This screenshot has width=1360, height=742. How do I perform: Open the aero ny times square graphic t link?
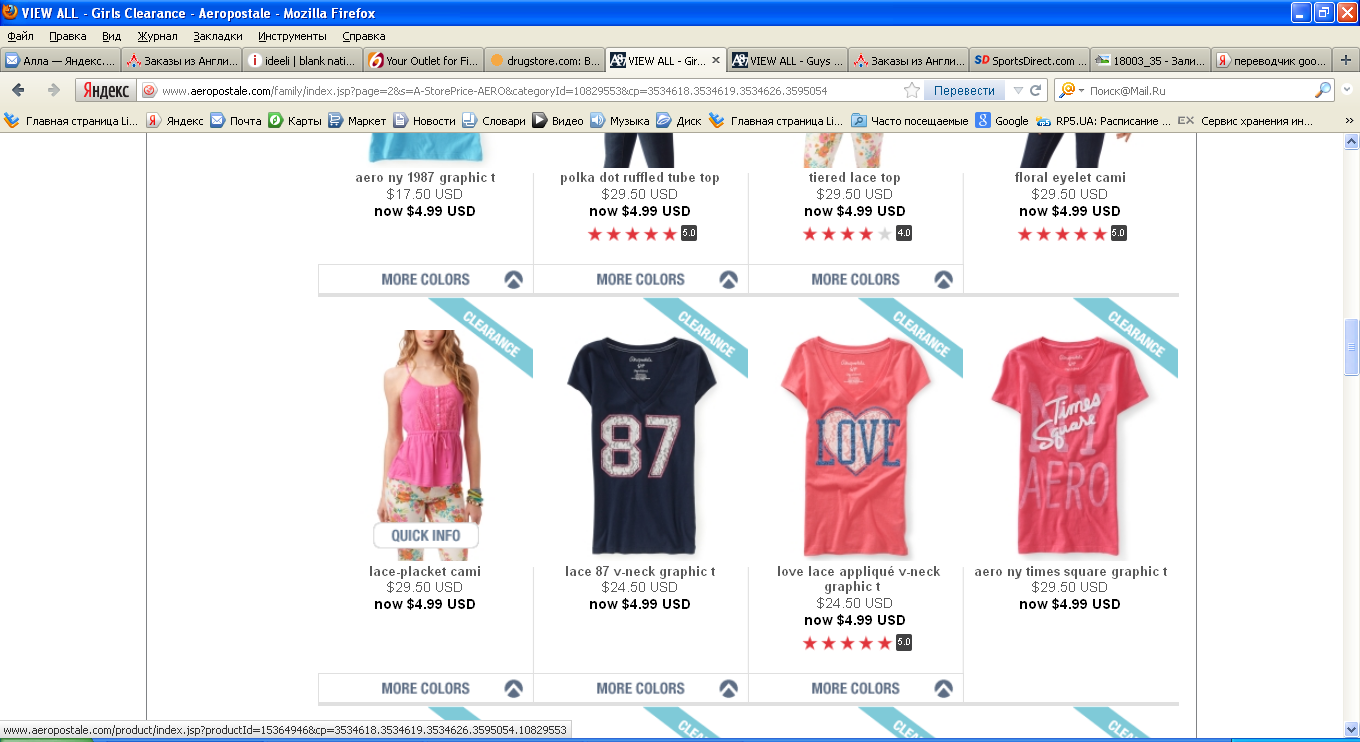pos(1071,572)
